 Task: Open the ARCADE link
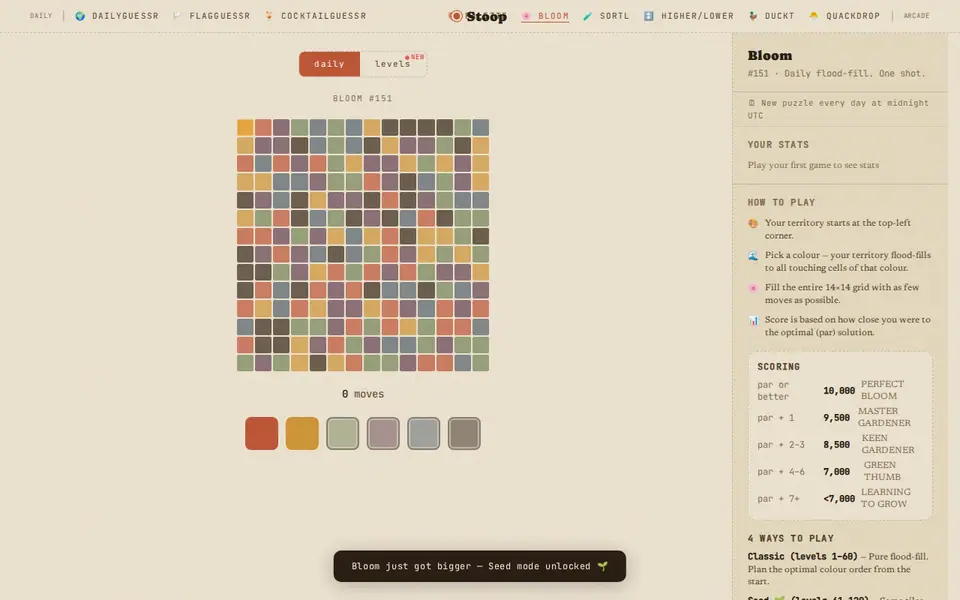point(917,16)
